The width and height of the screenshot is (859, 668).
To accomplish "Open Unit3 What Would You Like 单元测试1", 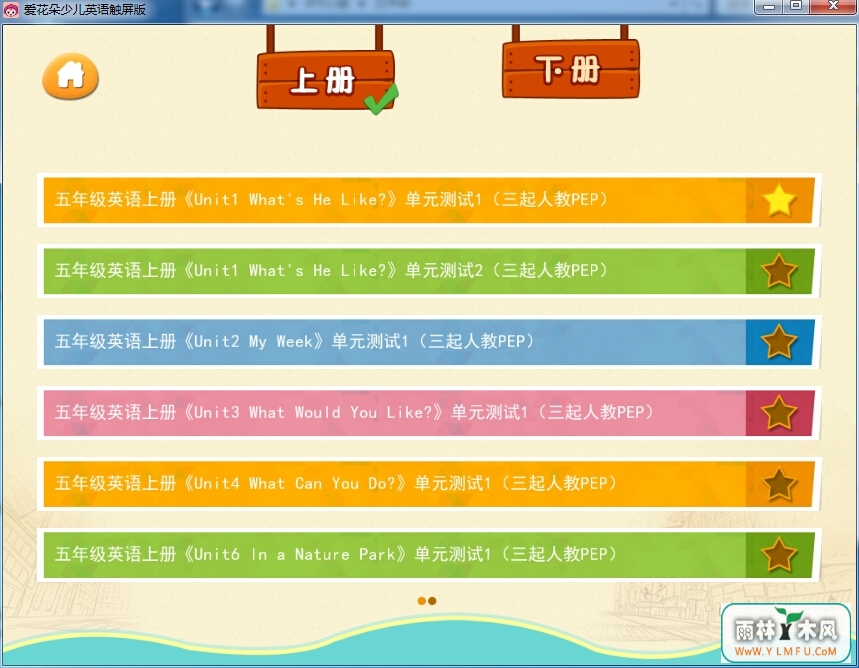I will [428, 413].
